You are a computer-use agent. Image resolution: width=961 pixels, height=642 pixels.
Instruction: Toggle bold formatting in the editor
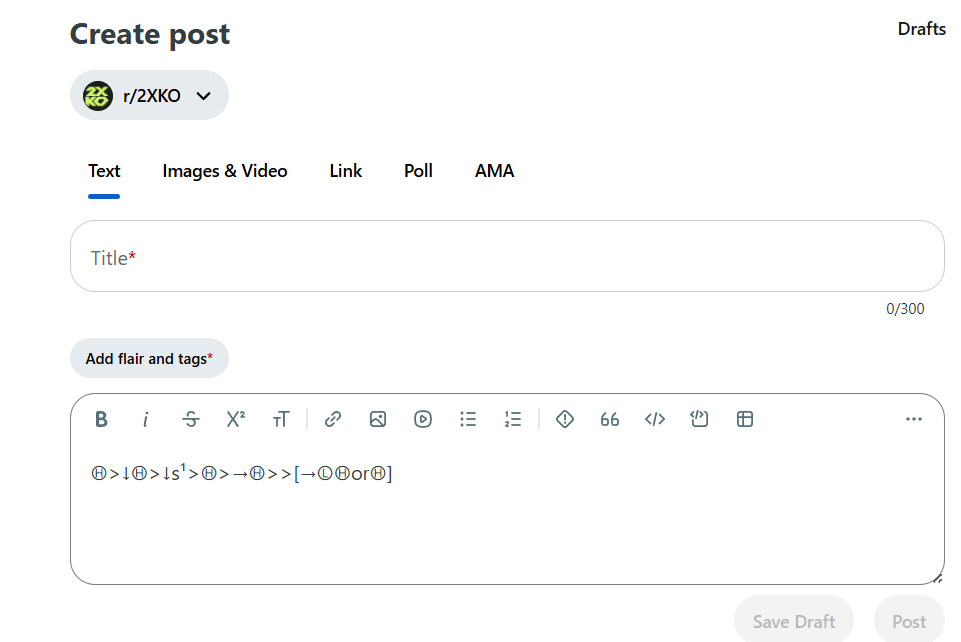coord(101,419)
